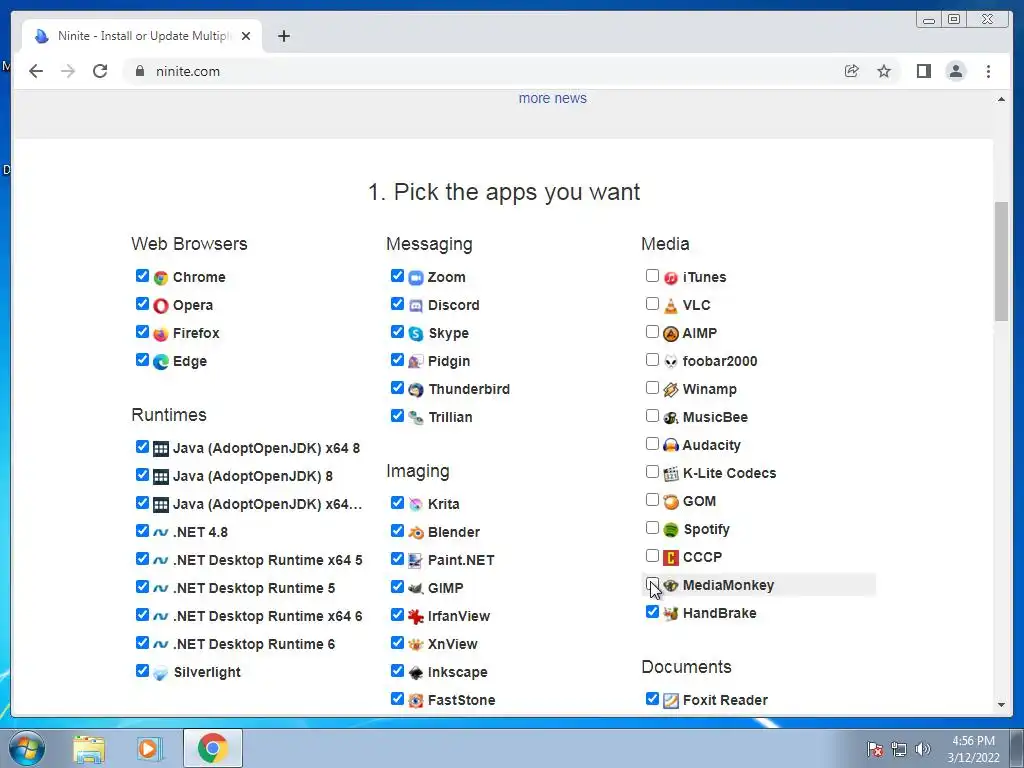Close the Ninite tab
This screenshot has height=768, width=1024.
(x=246, y=36)
